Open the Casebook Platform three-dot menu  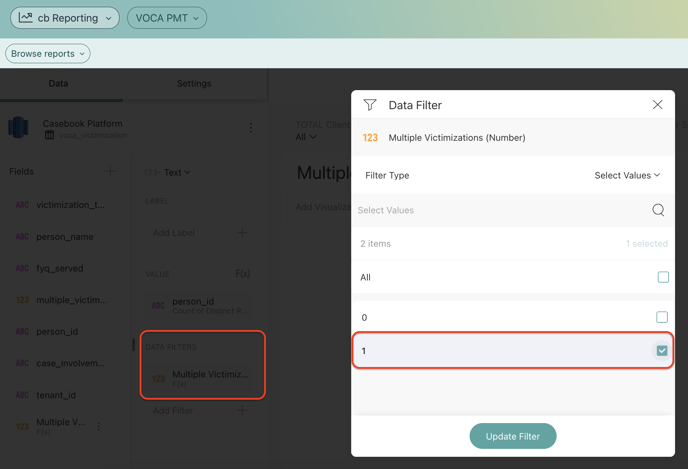[x=251, y=128]
